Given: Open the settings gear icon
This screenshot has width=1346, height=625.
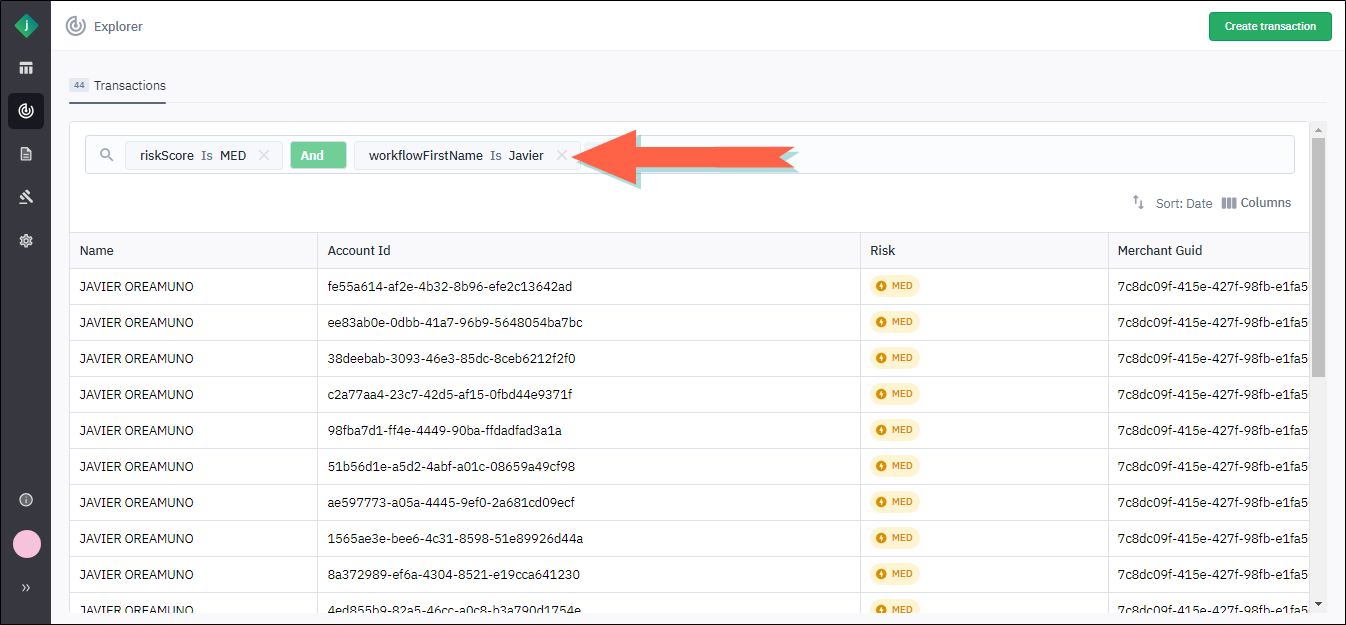Looking at the screenshot, I should [26, 240].
